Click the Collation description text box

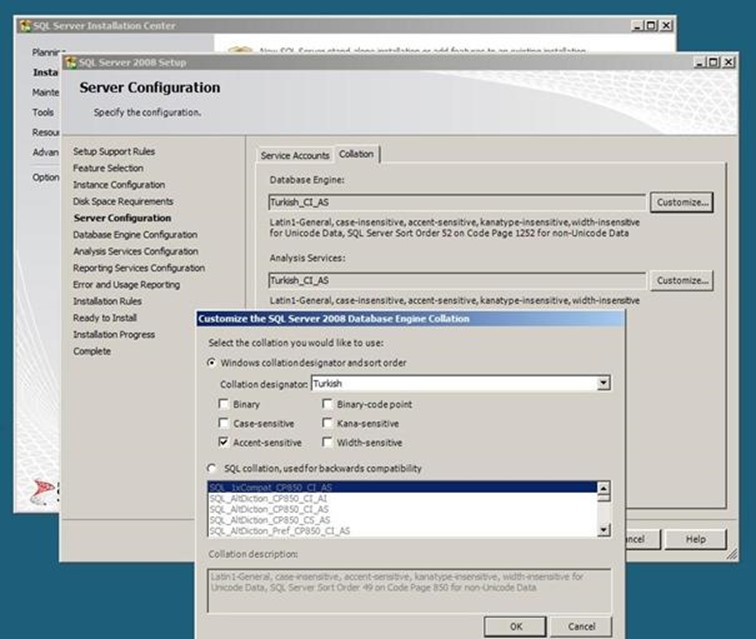pos(409,591)
